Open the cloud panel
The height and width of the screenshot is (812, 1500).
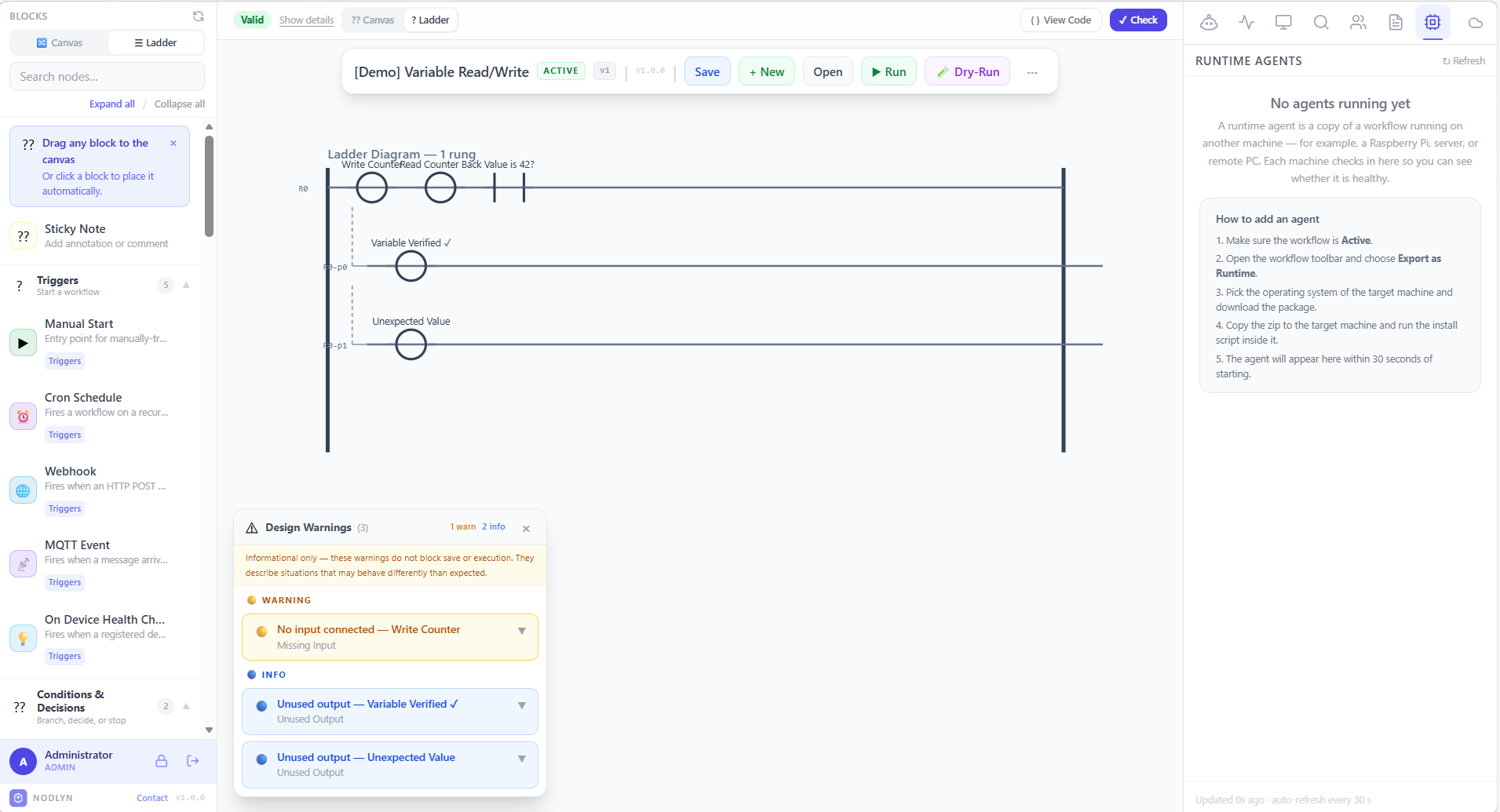(x=1476, y=23)
